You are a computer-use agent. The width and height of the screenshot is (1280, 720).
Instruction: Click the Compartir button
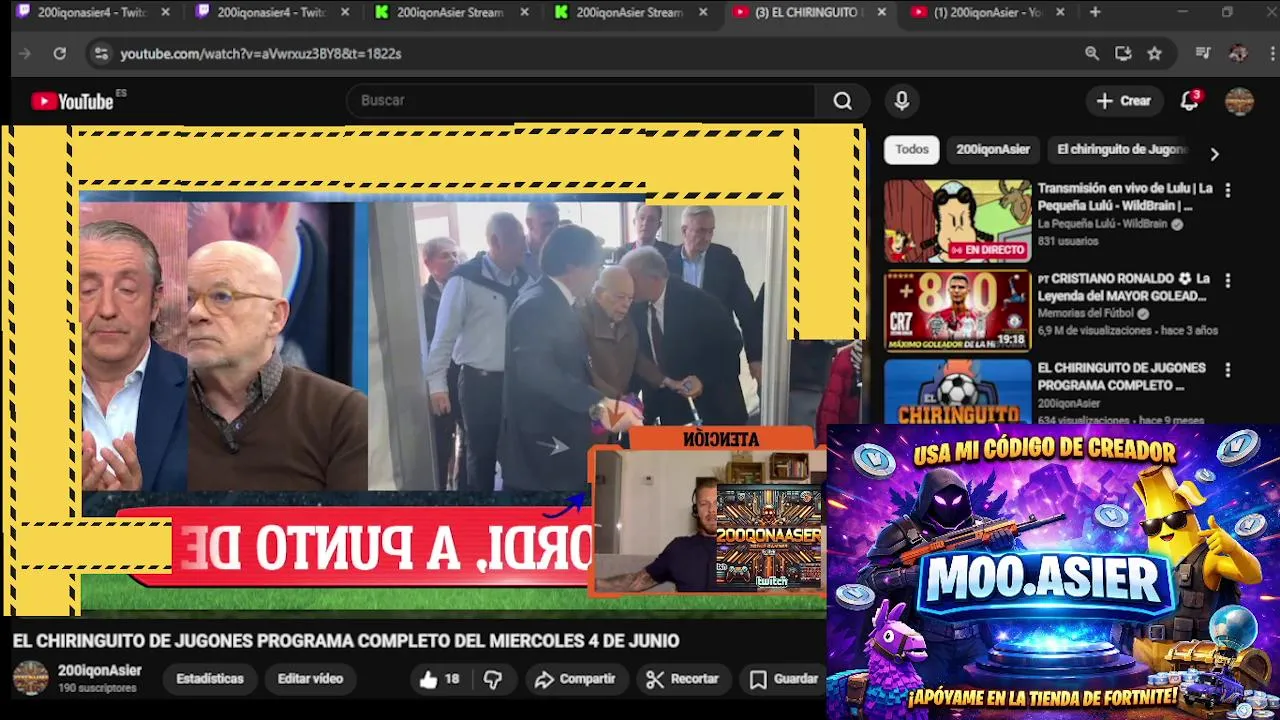point(575,679)
